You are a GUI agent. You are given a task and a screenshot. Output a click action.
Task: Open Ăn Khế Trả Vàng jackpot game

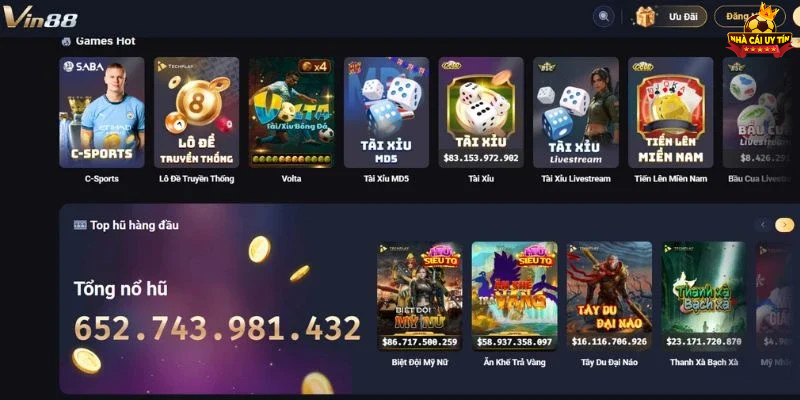click(514, 296)
